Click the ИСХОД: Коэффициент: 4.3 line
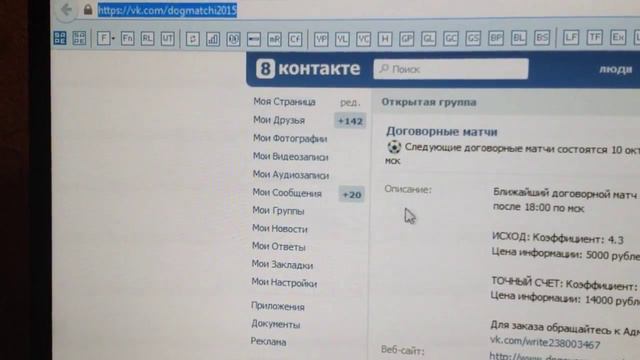Viewport: 640px width, 360px height. (x=558, y=238)
